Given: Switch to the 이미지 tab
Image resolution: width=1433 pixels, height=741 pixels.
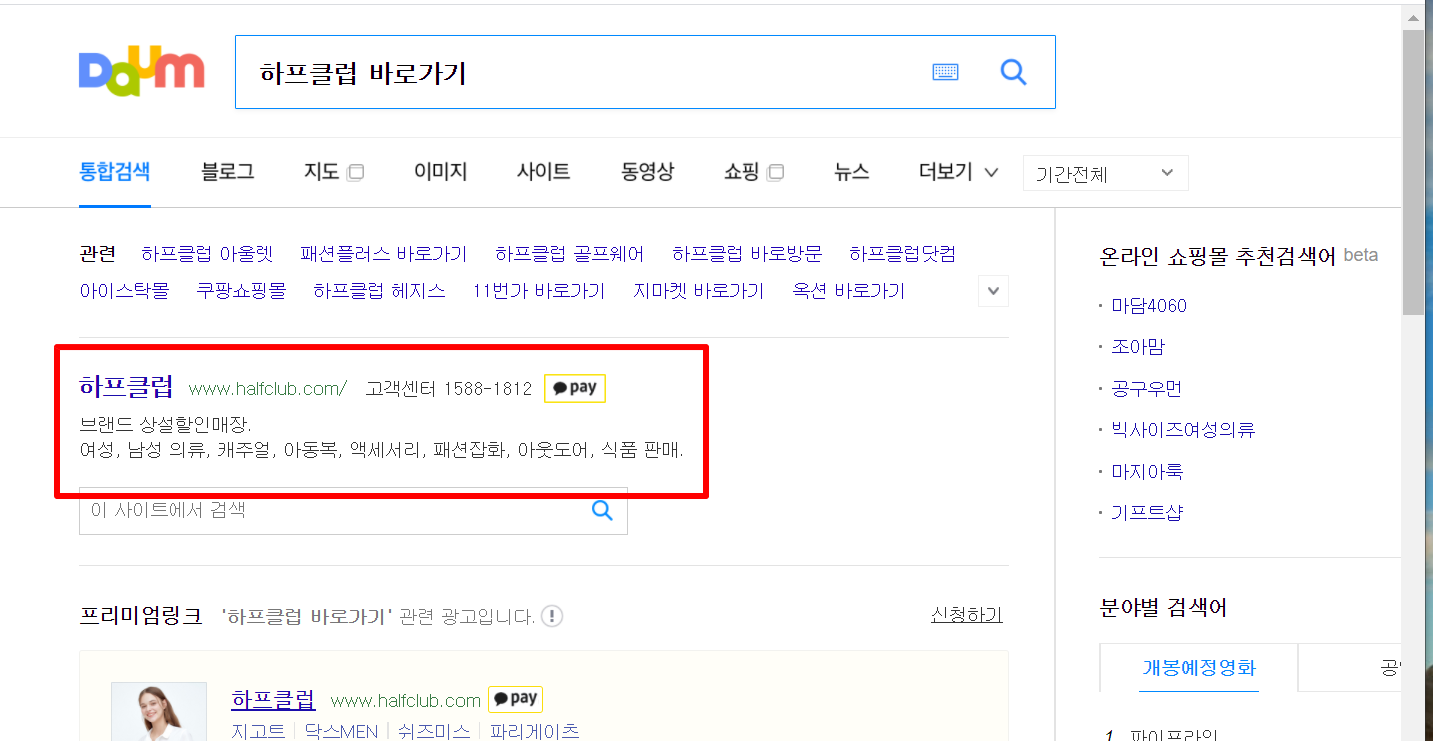Looking at the screenshot, I should [x=441, y=172].
